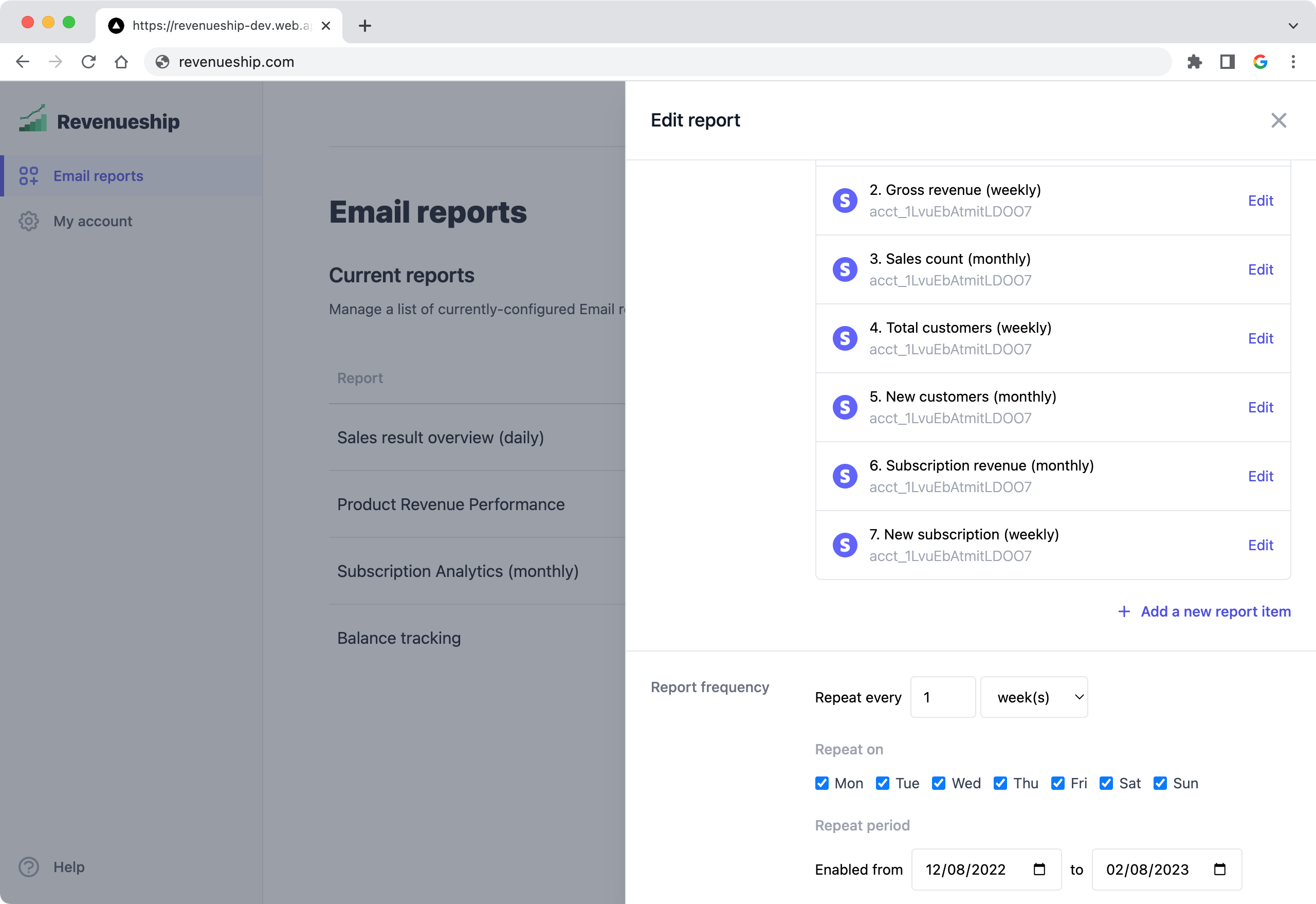The height and width of the screenshot is (904, 1316).
Task: Click the browser home icon
Action: pyautogui.click(x=121, y=62)
